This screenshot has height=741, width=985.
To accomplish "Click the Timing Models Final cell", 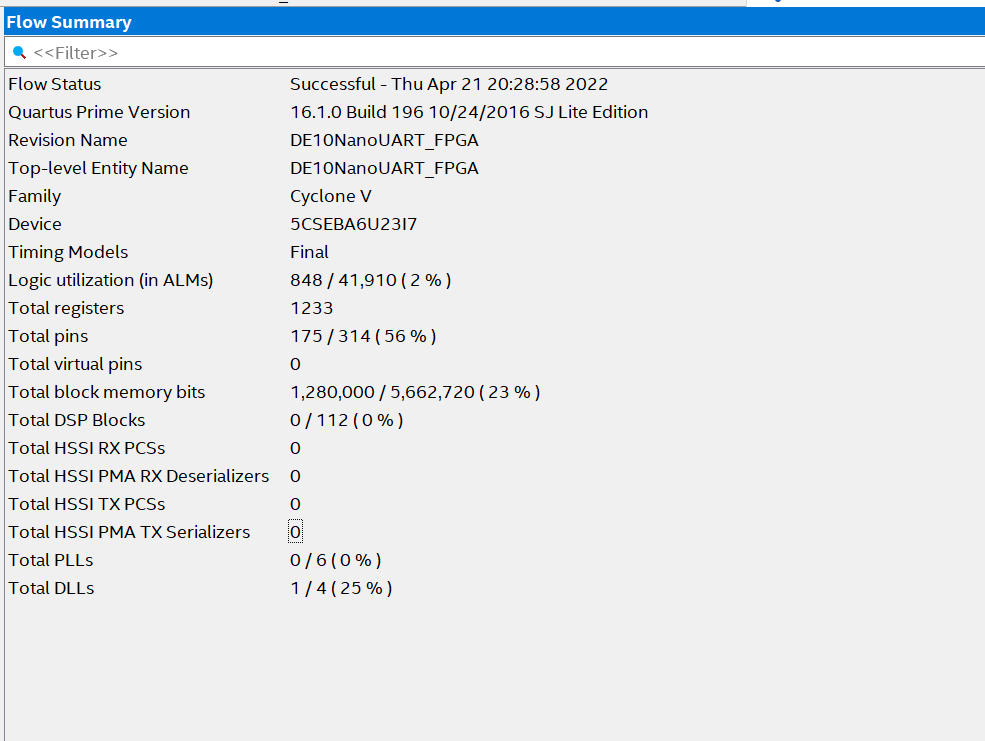I will [x=309, y=252].
